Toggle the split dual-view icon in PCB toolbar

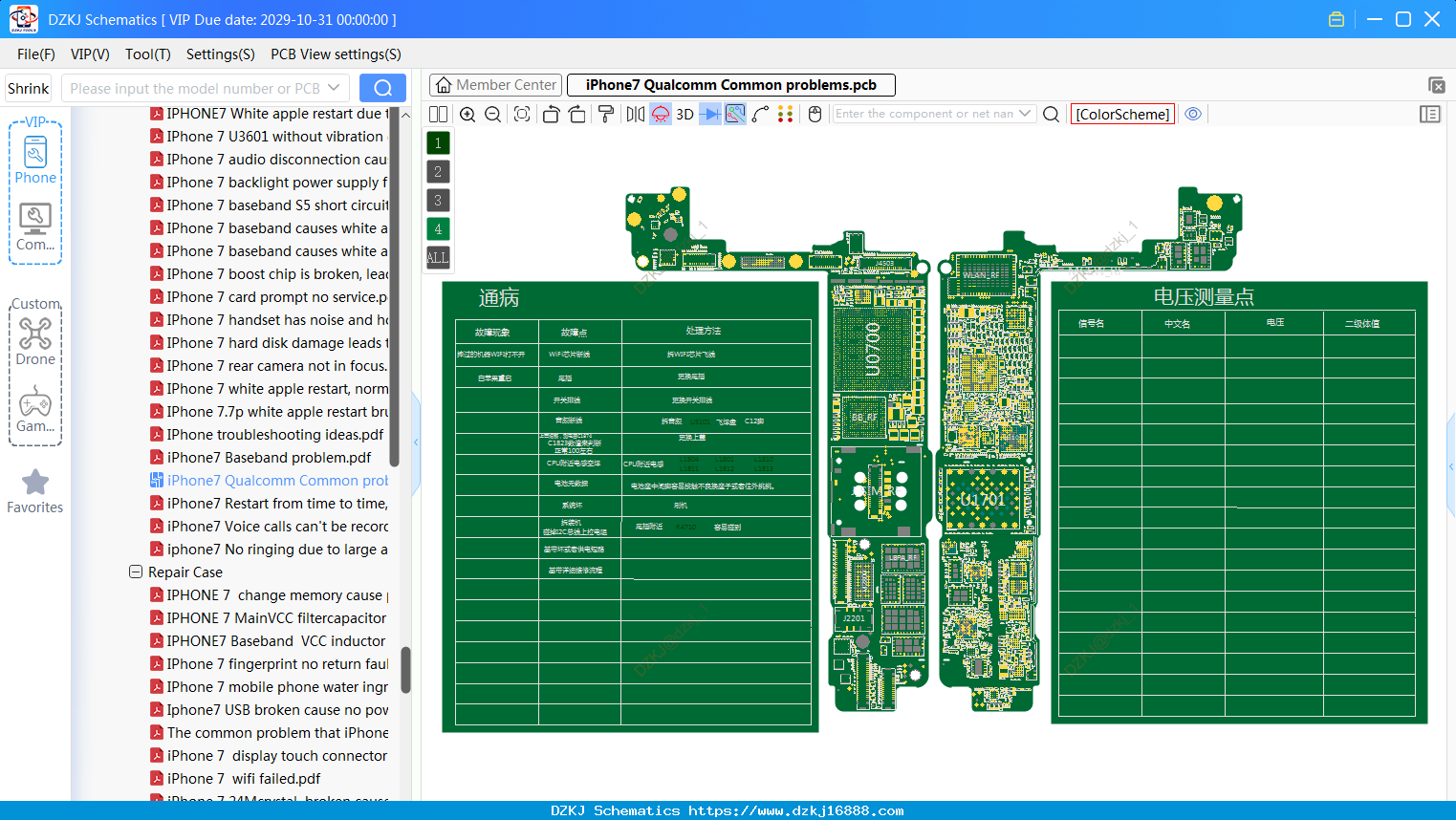438,114
